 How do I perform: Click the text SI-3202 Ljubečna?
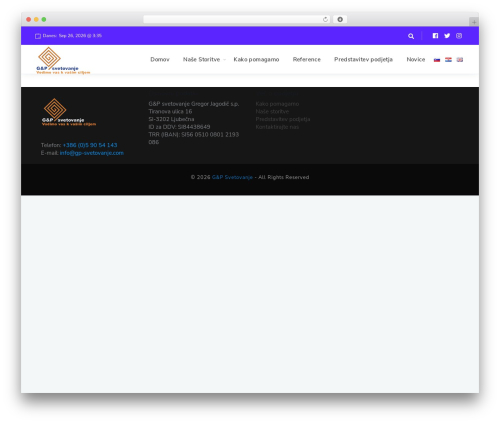coord(171,119)
